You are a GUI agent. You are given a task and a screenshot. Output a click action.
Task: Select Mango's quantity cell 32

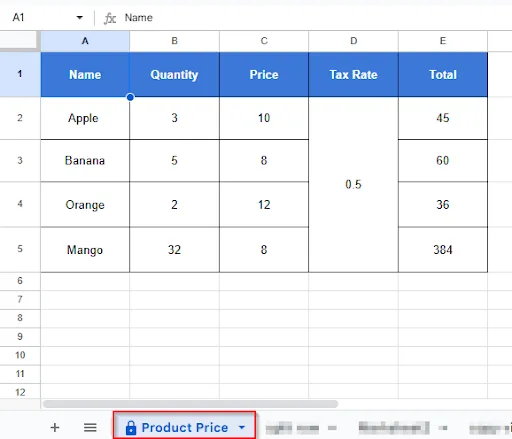tap(174, 250)
